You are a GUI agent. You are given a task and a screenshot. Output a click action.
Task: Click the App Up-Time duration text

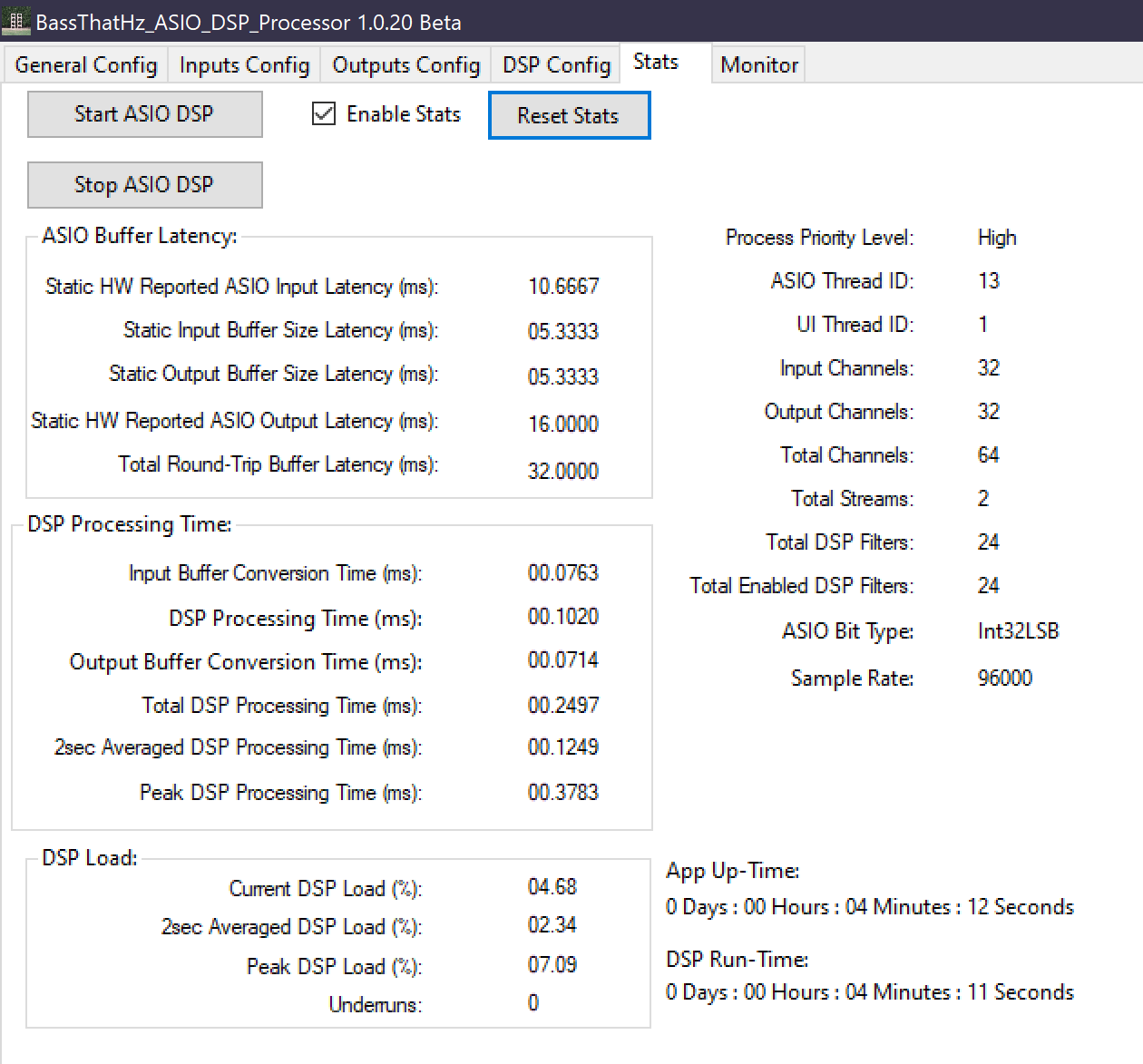pyautogui.click(x=870, y=907)
